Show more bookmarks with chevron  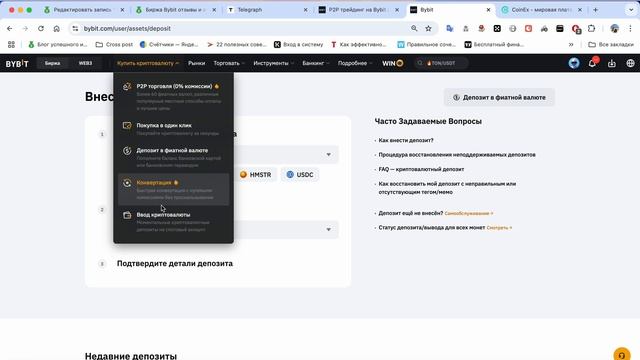tap(571, 44)
